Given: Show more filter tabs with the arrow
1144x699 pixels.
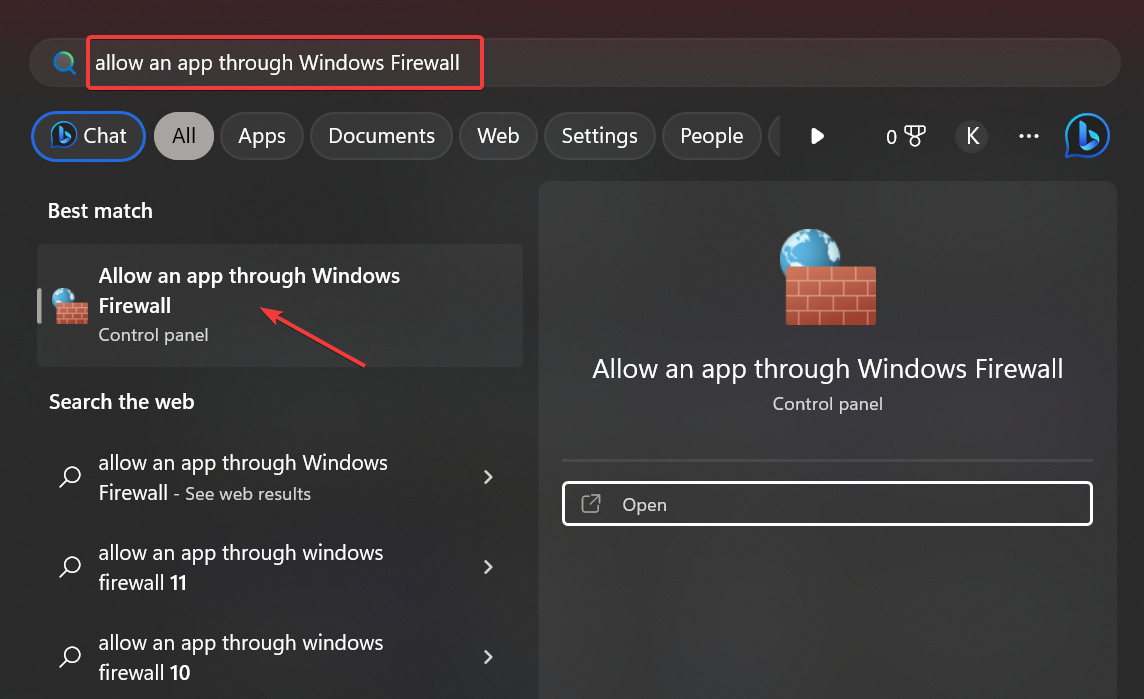Looking at the screenshot, I should point(817,136).
